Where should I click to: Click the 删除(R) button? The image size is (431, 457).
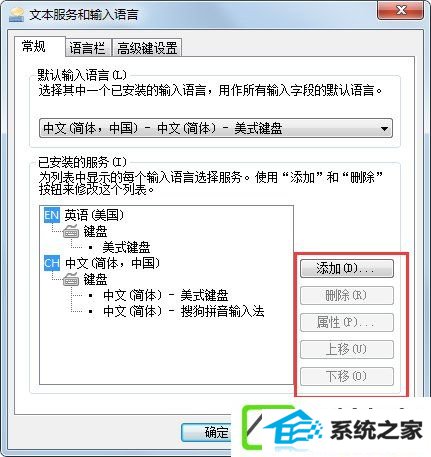click(x=347, y=296)
